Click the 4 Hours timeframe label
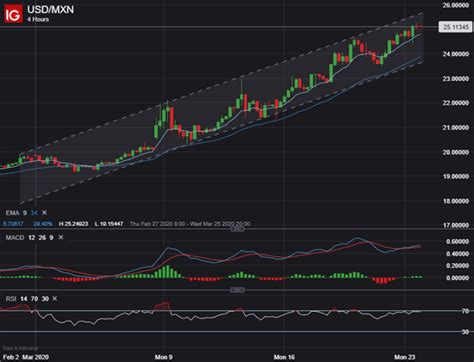474x362 pixels. coord(38,19)
